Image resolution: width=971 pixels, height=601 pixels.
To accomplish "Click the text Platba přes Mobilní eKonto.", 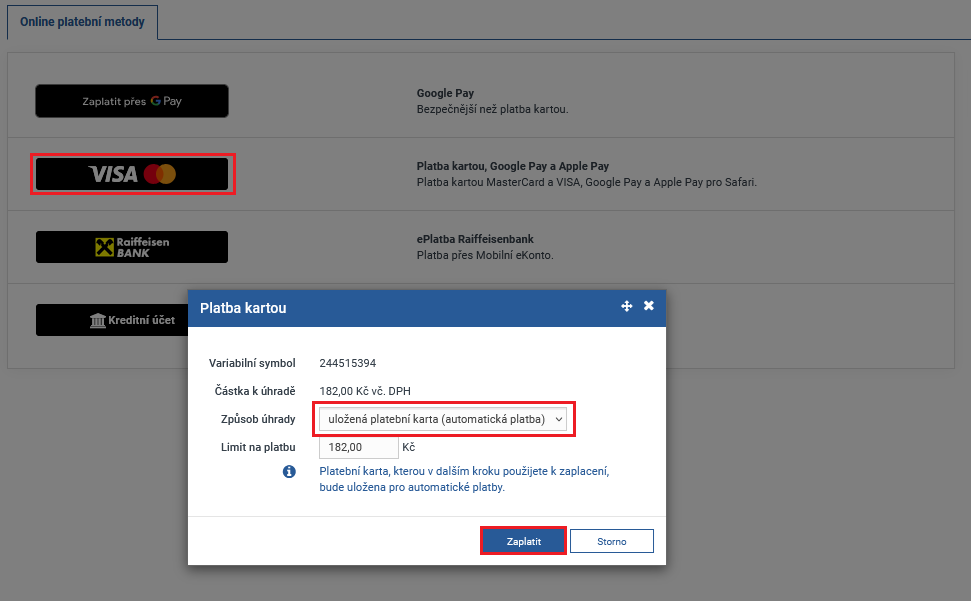I will tap(485, 256).
